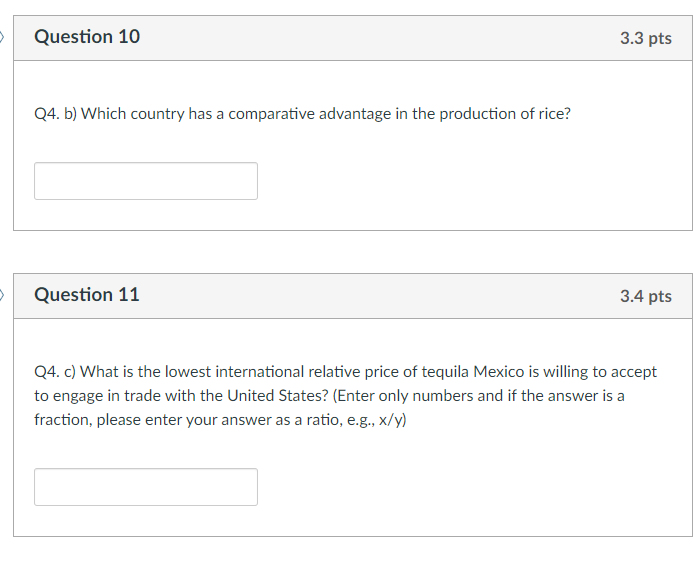Click the Q4. c) label in Question 11
Viewport: 697px width, 561px height.
pos(55,372)
